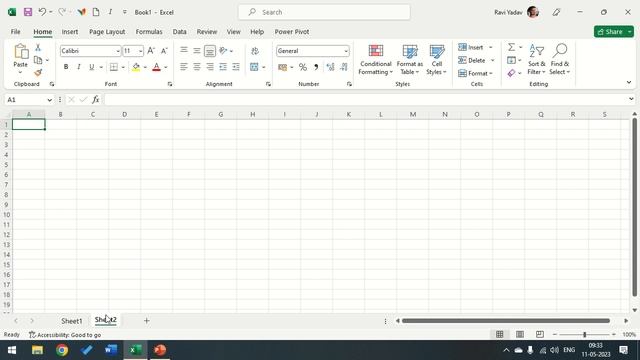Screen dimensions: 640x360
Task: Click in the Search box
Action: [324, 12]
